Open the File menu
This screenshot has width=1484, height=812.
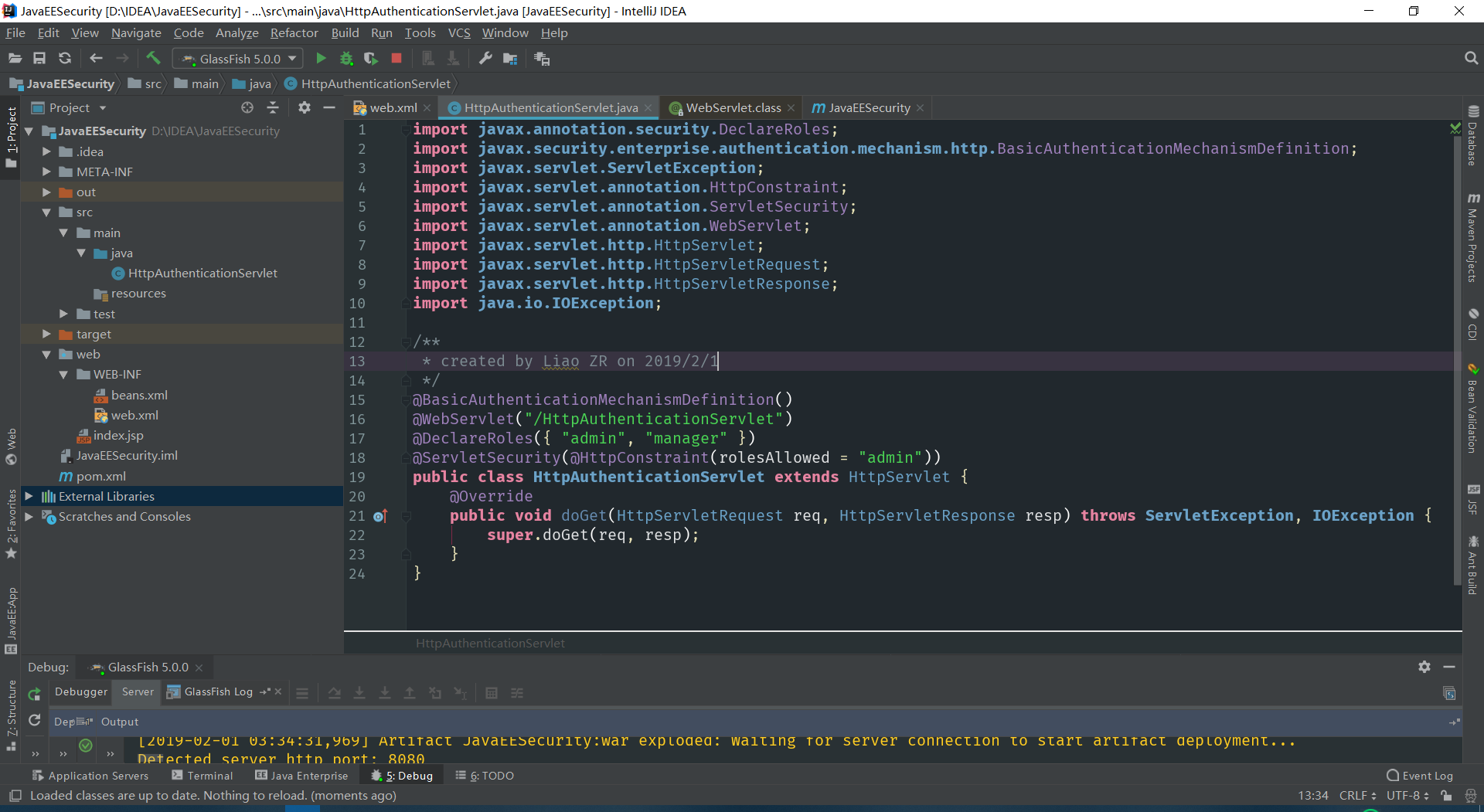pos(15,32)
